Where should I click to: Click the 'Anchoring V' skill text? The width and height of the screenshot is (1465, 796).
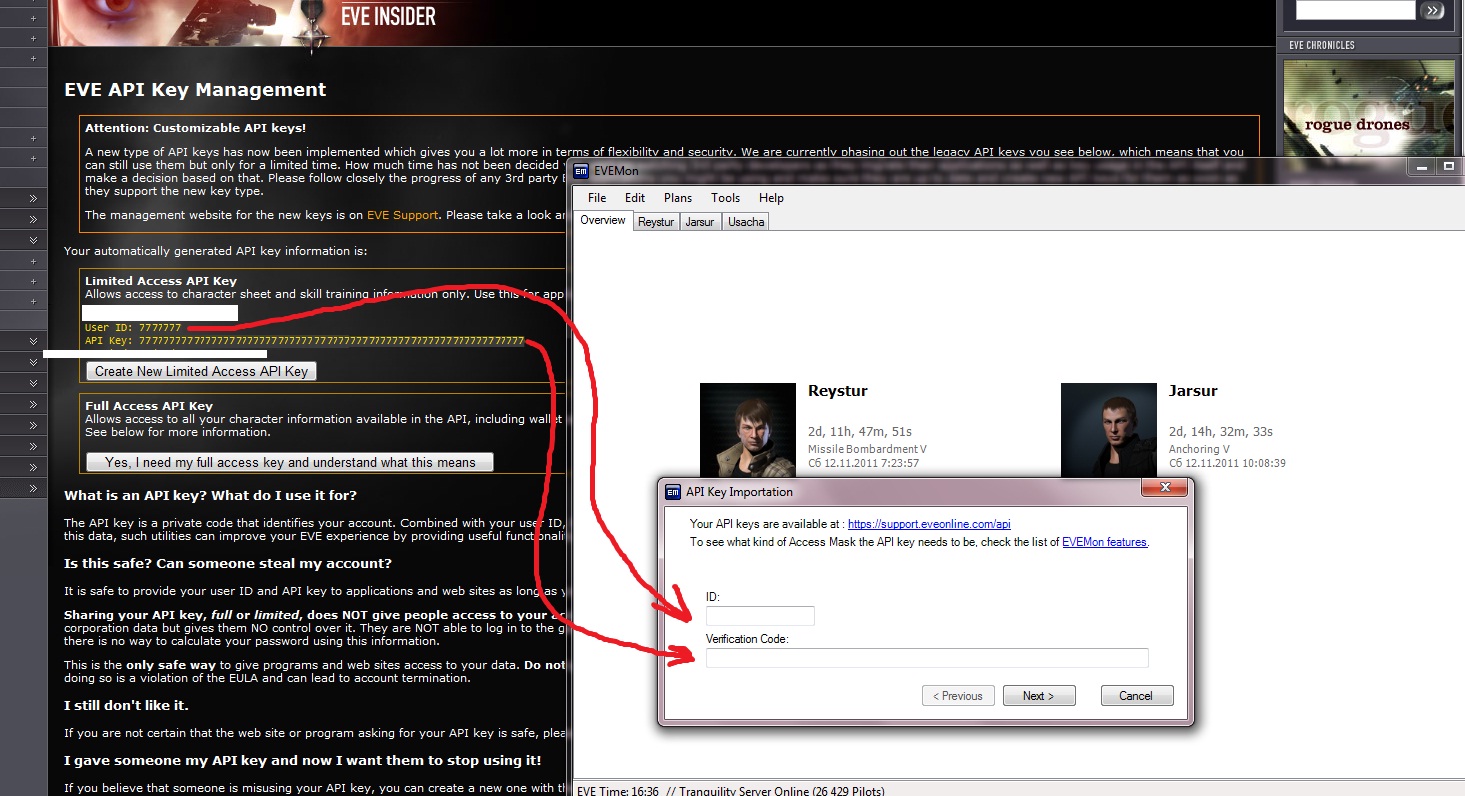[x=1198, y=450]
